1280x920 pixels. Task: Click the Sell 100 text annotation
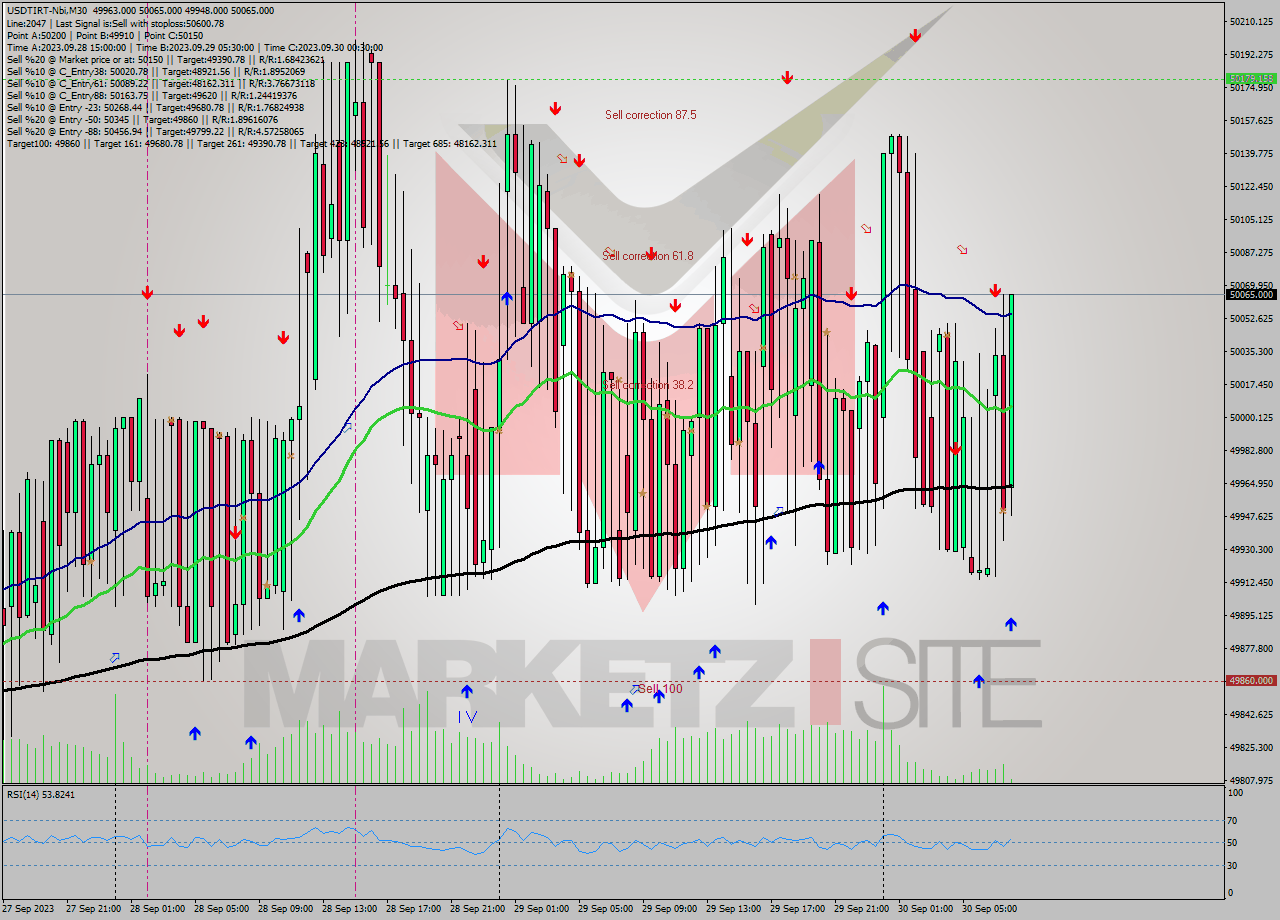tap(662, 689)
